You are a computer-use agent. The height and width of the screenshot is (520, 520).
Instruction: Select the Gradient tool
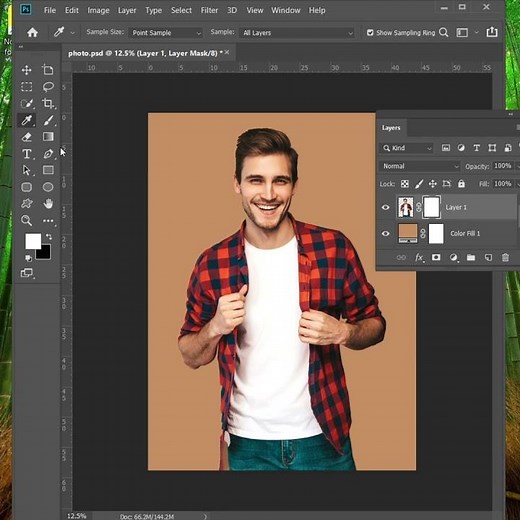point(48,137)
